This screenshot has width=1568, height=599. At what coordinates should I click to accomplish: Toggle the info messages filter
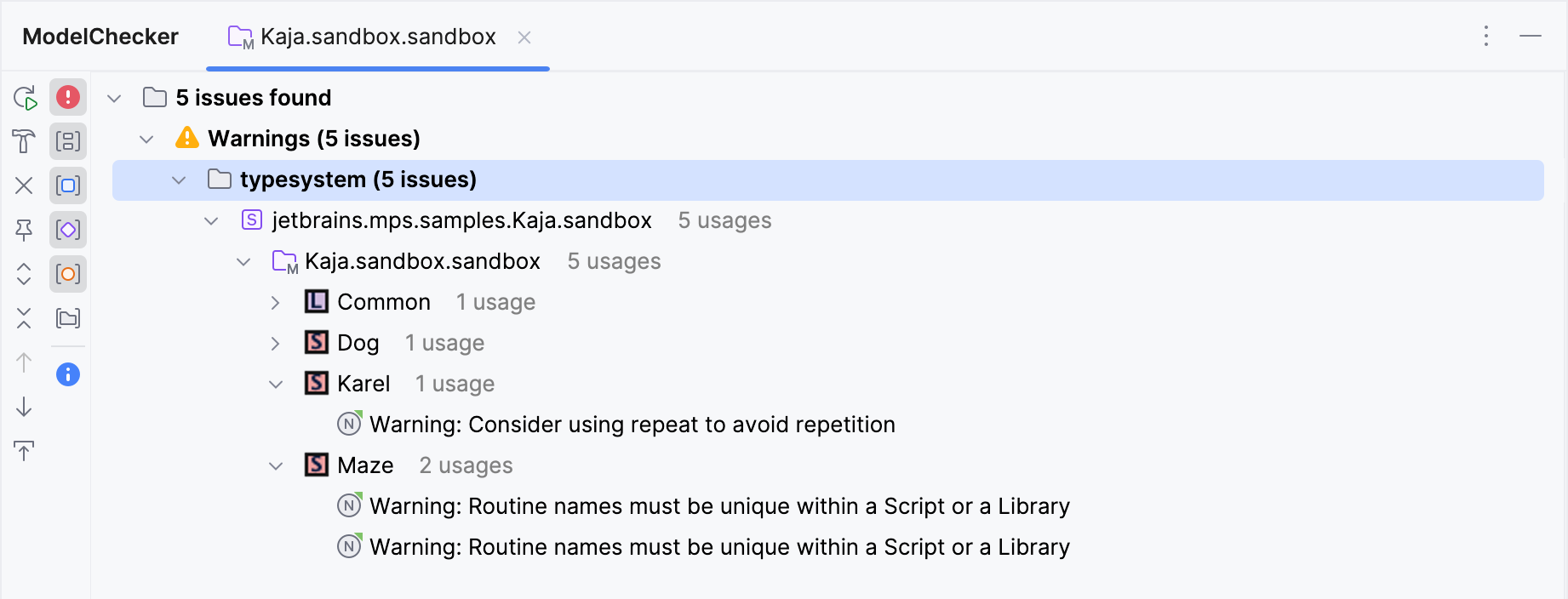pos(67,374)
